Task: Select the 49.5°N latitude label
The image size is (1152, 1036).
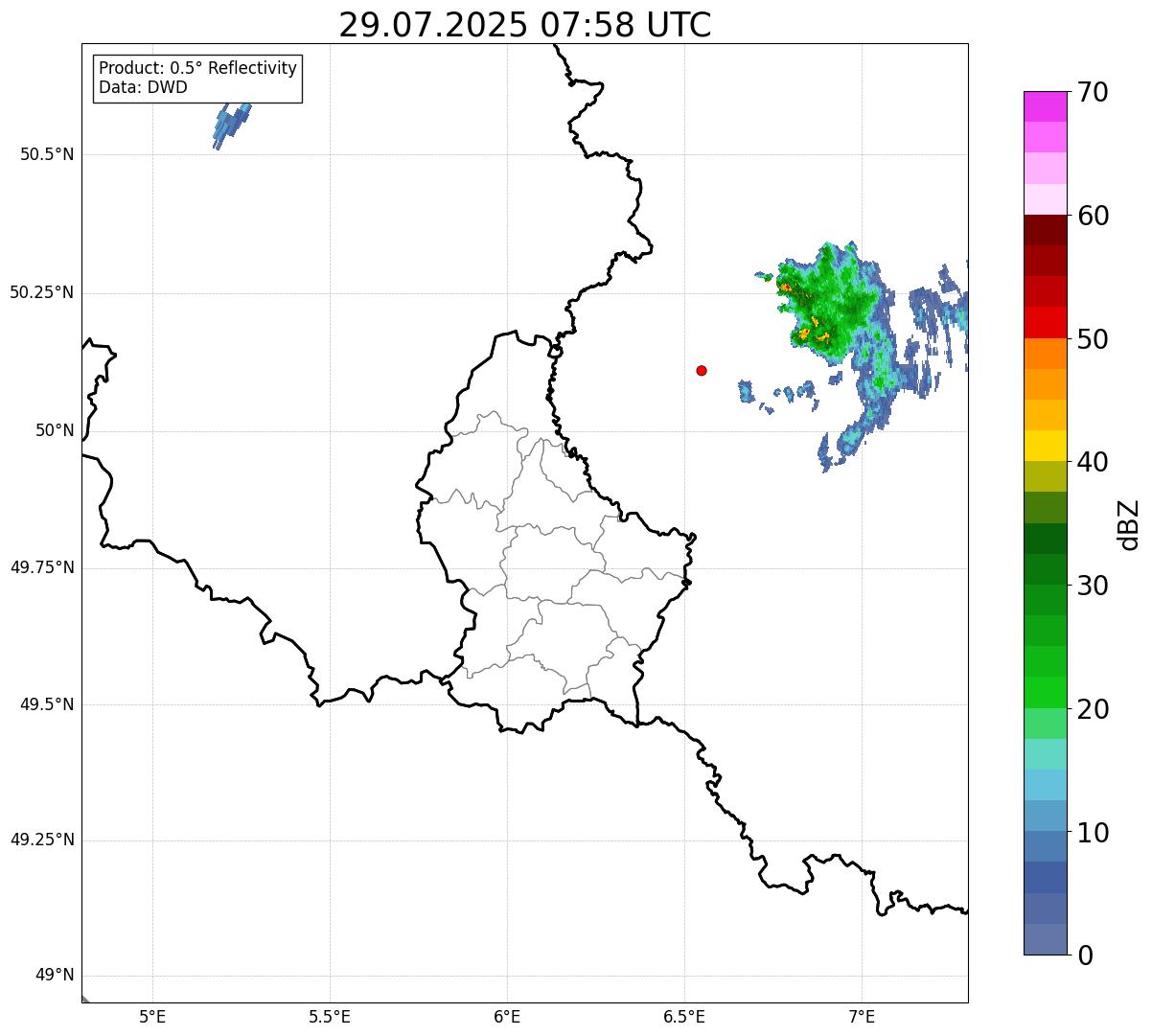Action: (x=47, y=704)
